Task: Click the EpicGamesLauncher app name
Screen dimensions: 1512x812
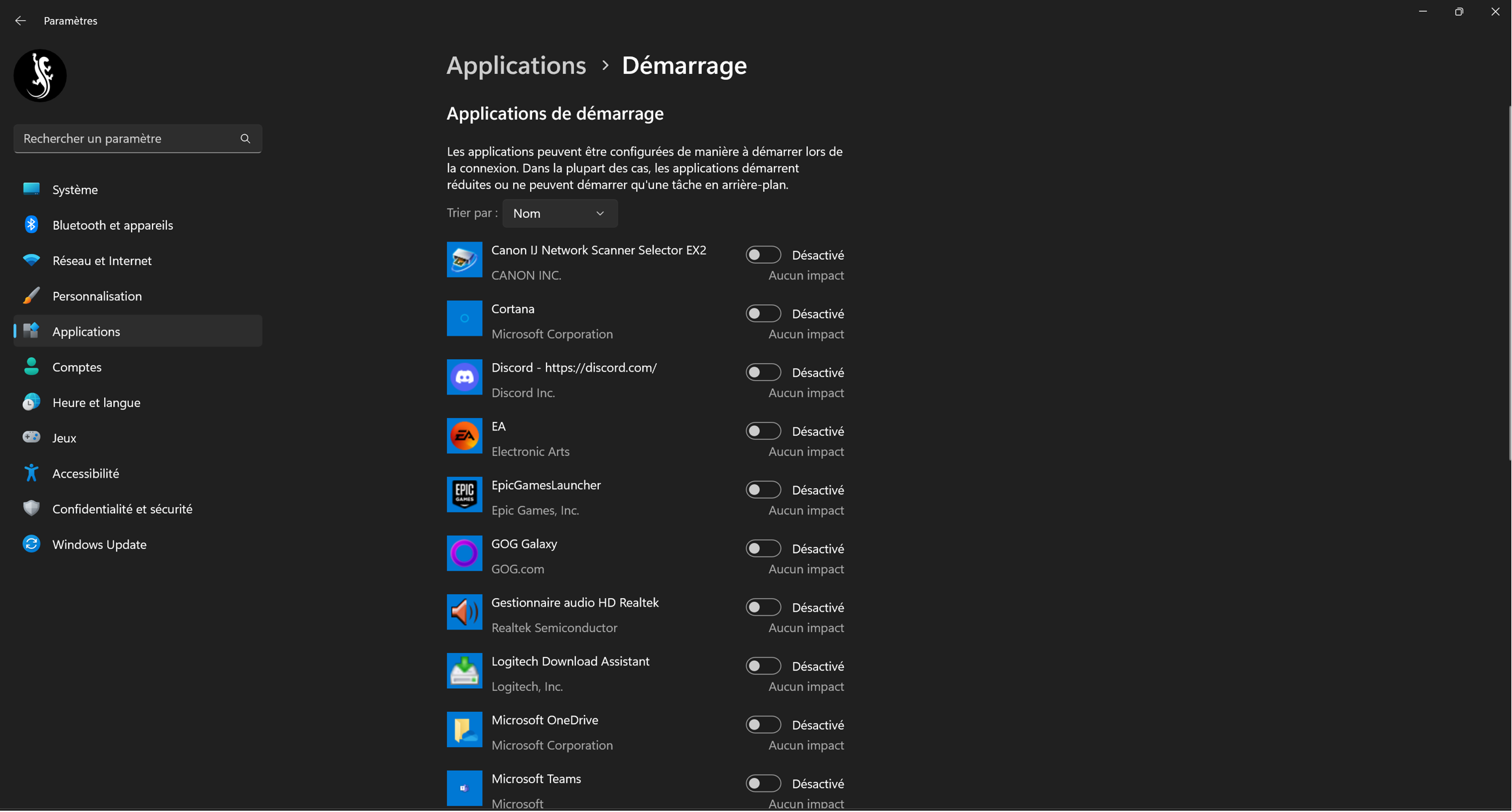Action: [x=546, y=485]
